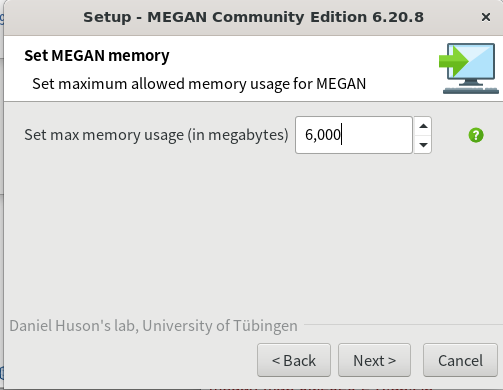The height and width of the screenshot is (390, 503).
Task: Click the empty gray panel area
Action: [x=253, y=233]
